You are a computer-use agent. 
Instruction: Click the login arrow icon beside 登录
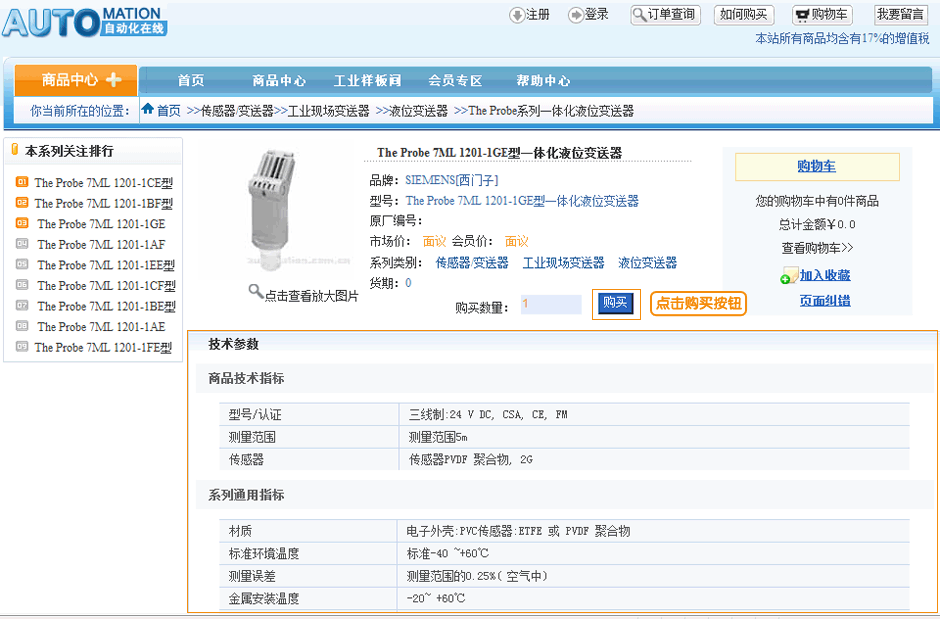tap(576, 15)
